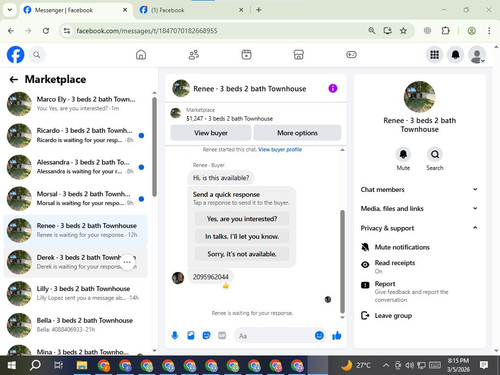This screenshot has width=500, height=375.
Task: Search in conversation via magnifier icon
Action: (435, 154)
